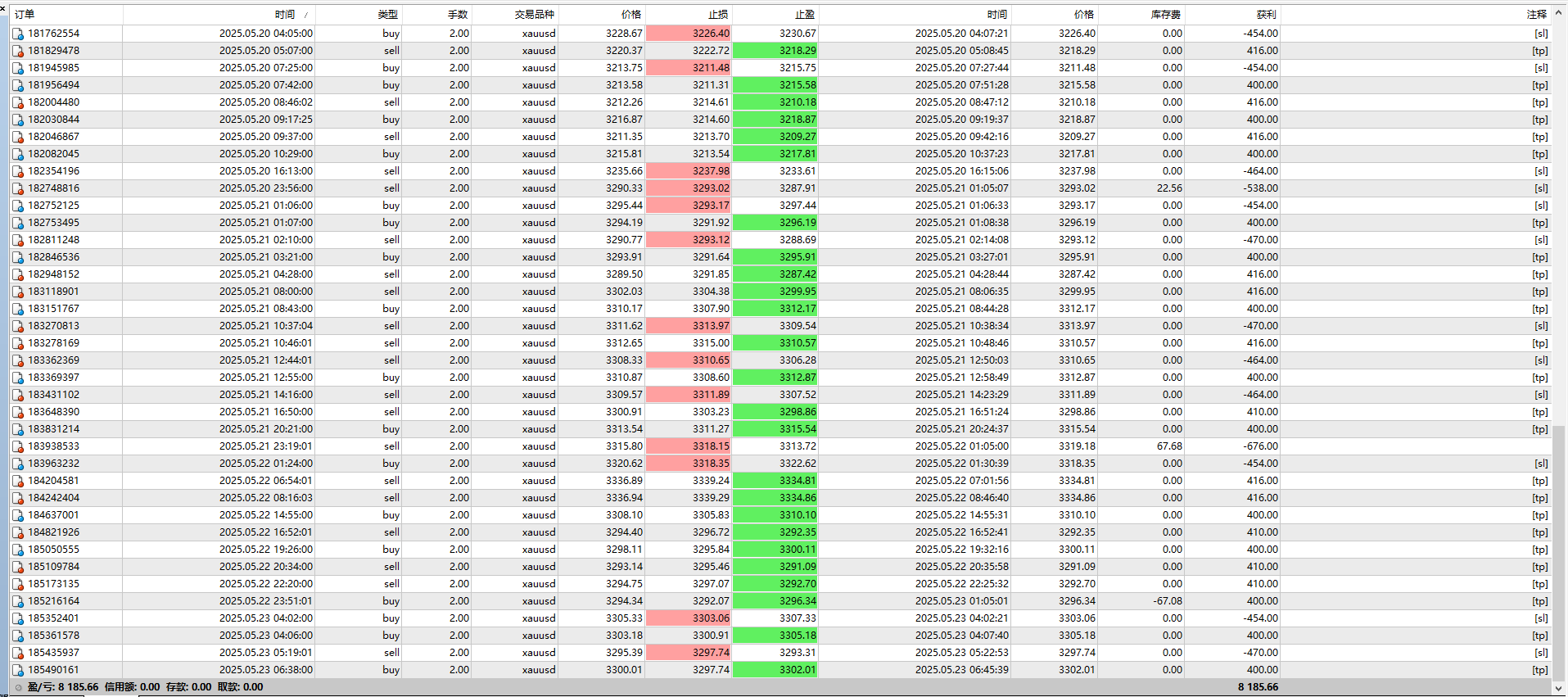This screenshot has height=697, width=1568.
Task: Click the order icon beside ticket 183270813
Action: click(18, 326)
